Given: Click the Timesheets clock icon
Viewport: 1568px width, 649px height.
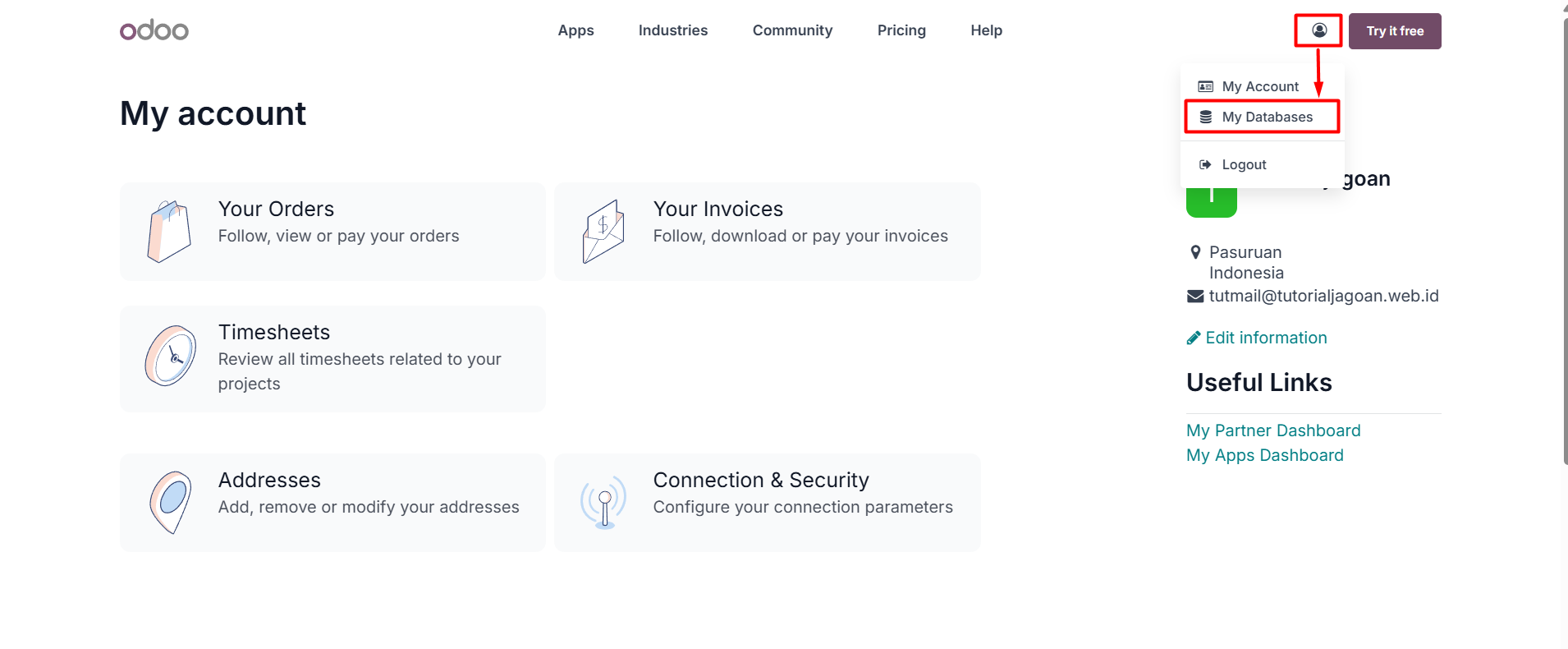Looking at the screenshot, I should (170, 356).
